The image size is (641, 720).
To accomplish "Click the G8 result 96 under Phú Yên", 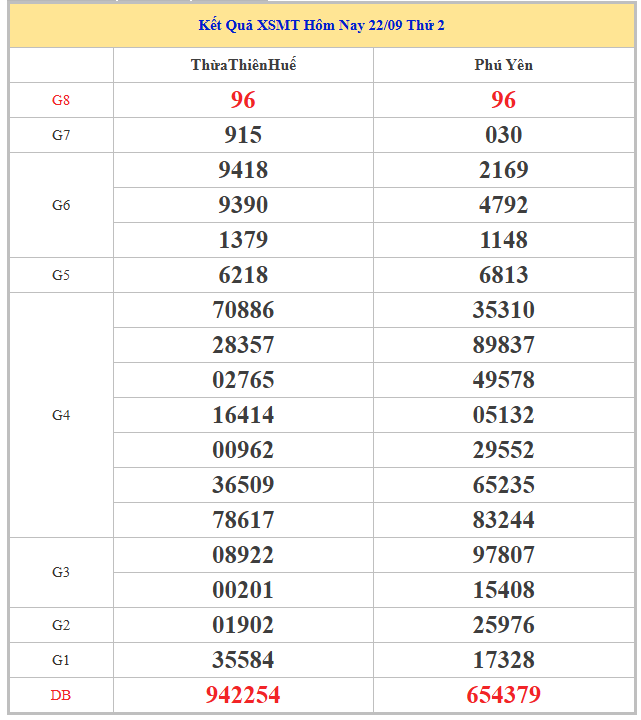I will click(503, 100).
